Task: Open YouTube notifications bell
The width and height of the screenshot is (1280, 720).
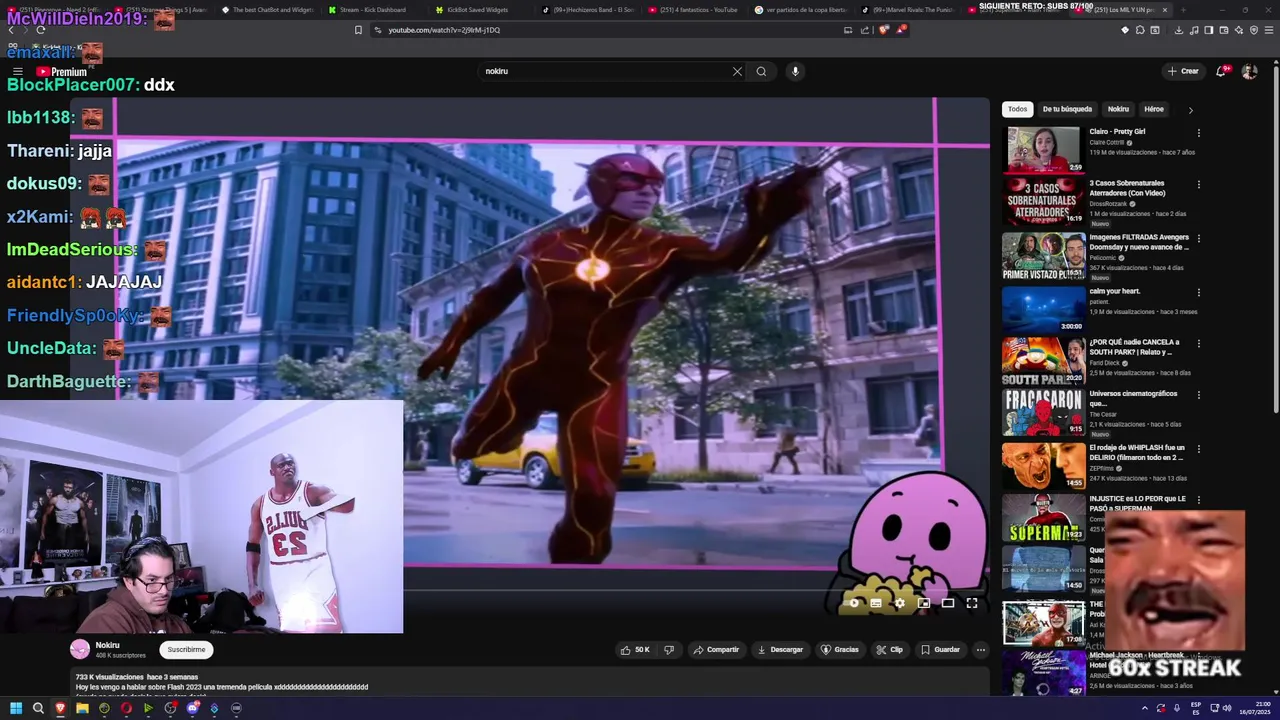Action: tap(1221, 71)
